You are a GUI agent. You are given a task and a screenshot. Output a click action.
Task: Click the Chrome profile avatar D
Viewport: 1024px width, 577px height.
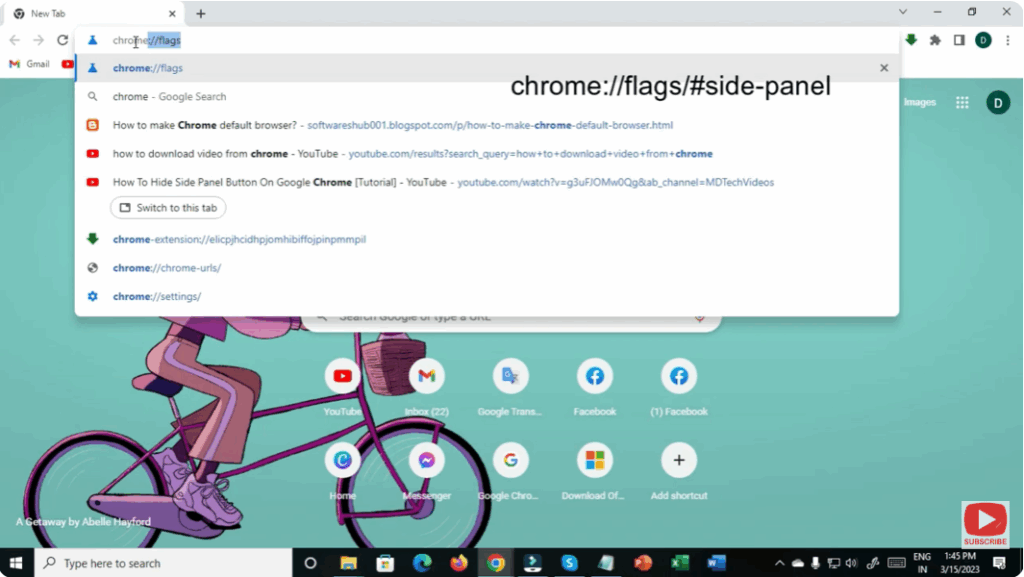click(981, 42)
